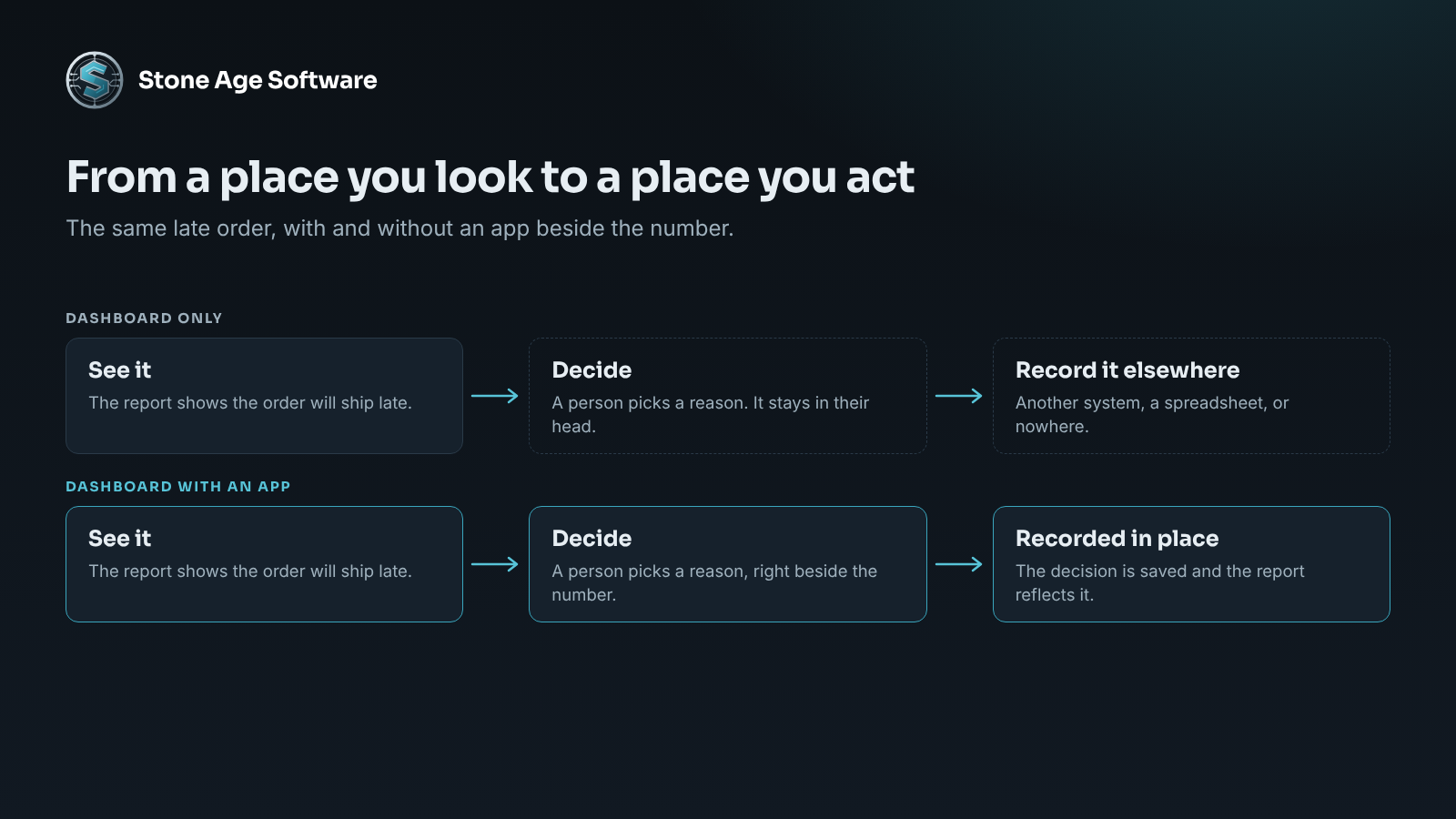Click the 'DASHBOARD WITH AN APP' section label
The width and height of the screenshot is (1456, 819).
[x=178, y=486]
